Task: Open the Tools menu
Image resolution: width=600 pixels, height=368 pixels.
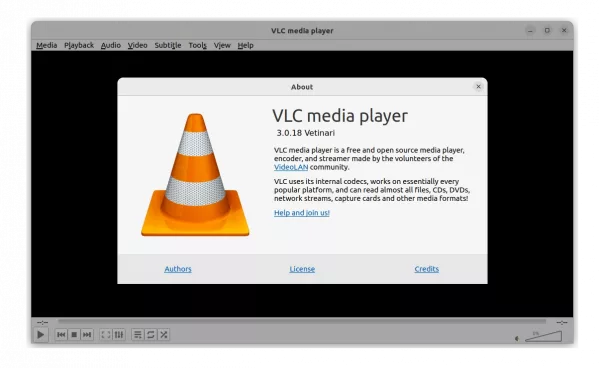Action: [197, 46]
